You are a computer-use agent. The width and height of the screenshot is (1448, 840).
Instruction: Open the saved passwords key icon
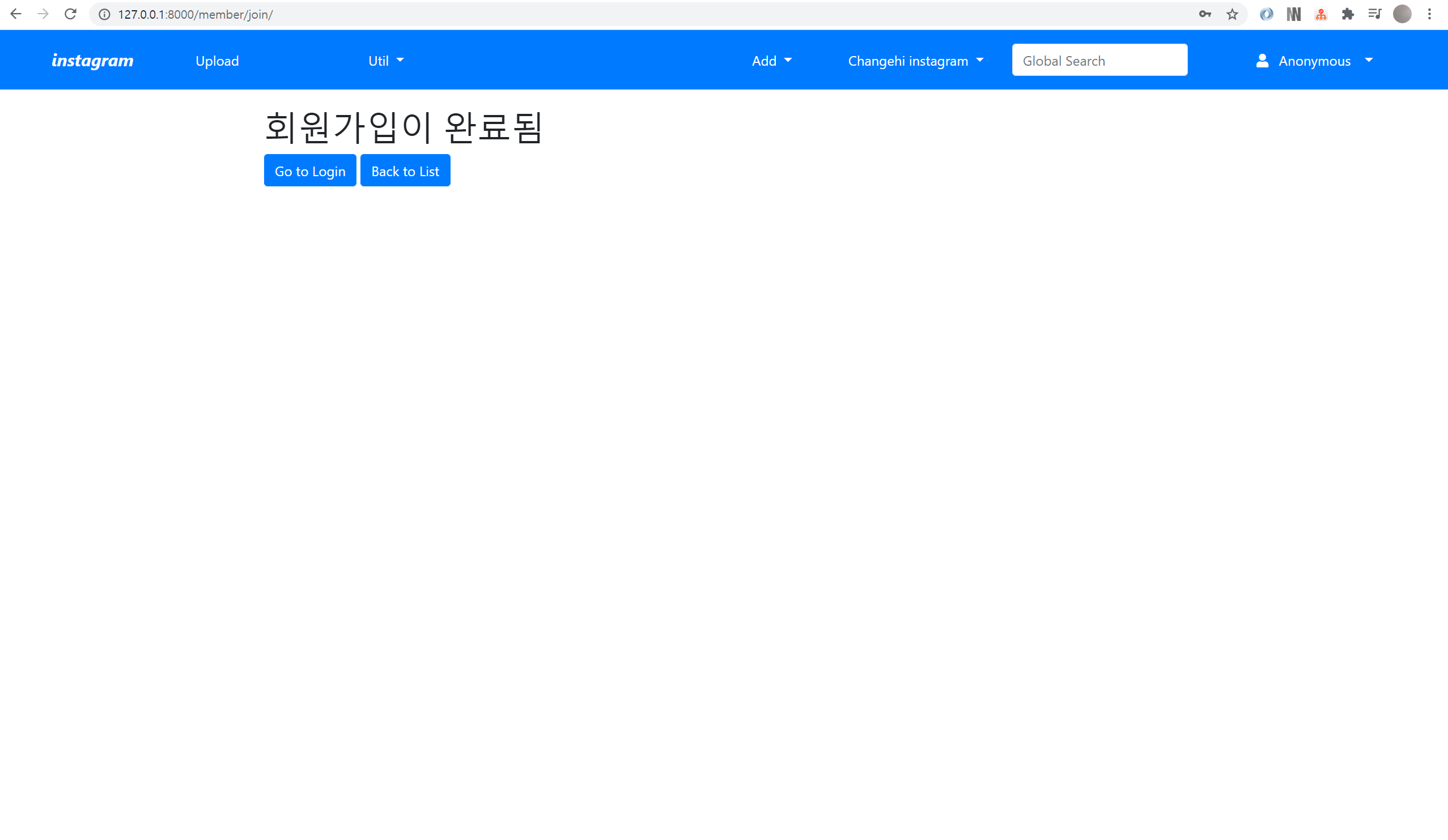[x=1204, y=14]
